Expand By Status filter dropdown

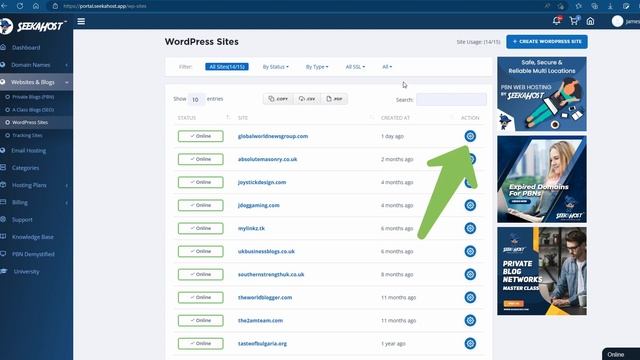pyautogui.click(x=276, y=67)
